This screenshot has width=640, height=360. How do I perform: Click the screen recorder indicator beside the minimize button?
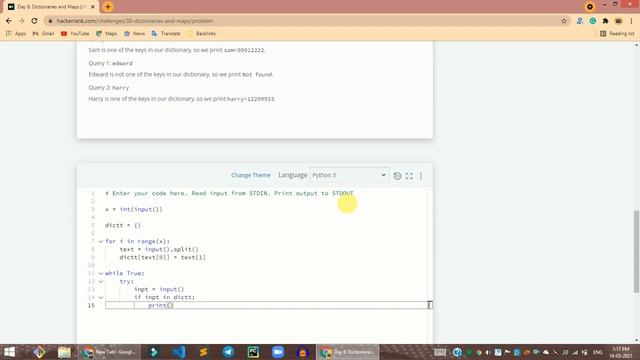[x=590, y=7]
